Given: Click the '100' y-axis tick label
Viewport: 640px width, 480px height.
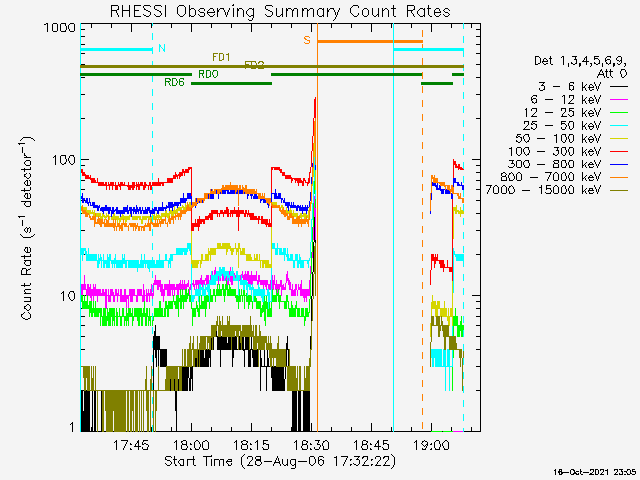Looking at the screenshot, I should click(64, 160).
